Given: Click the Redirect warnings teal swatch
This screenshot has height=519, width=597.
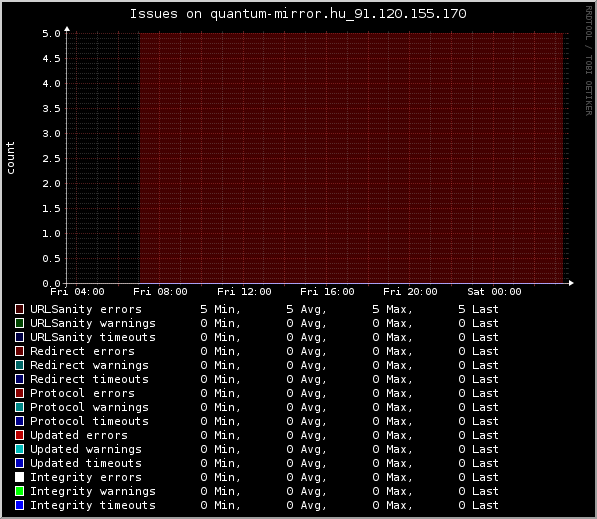Looking at the screenshot, I should click(19, 365).
